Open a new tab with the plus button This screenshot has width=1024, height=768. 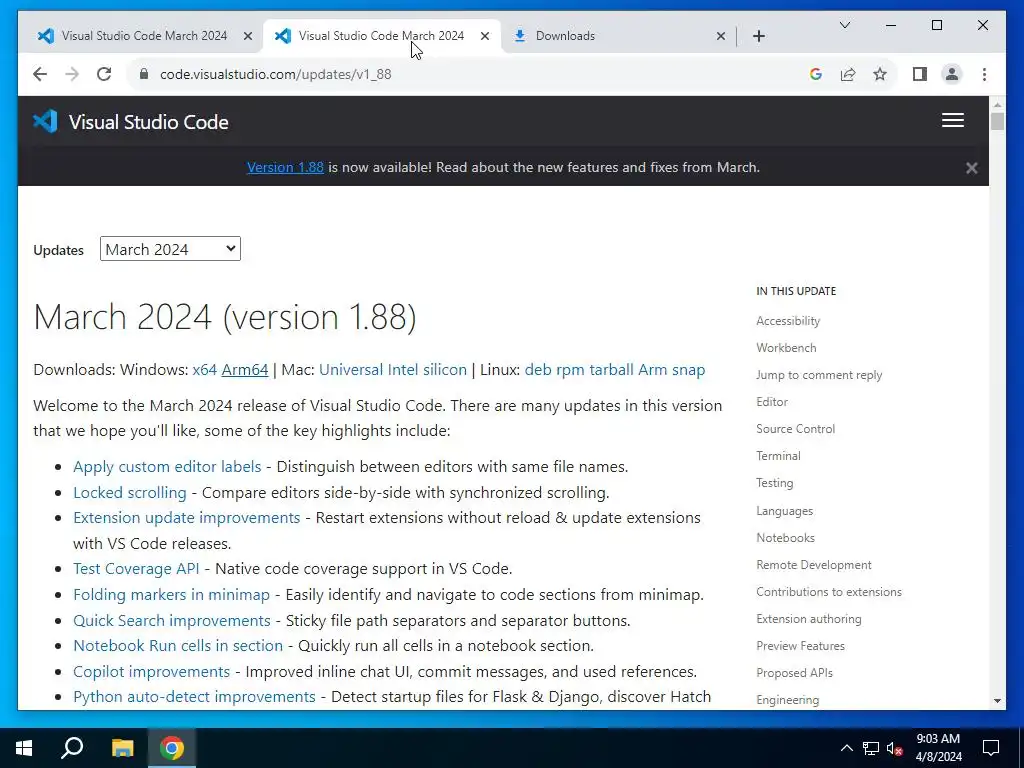click(758, 36)
